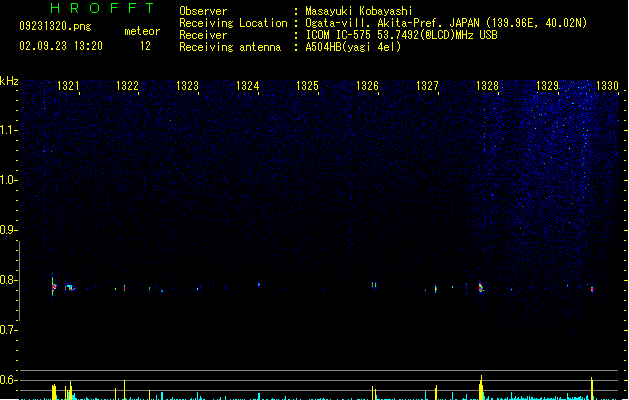Image resolution: width=629 pixels, height=400 pixels.
Task: Click the 0.8 frequency axis label
Action: click(x=8, y=280)
